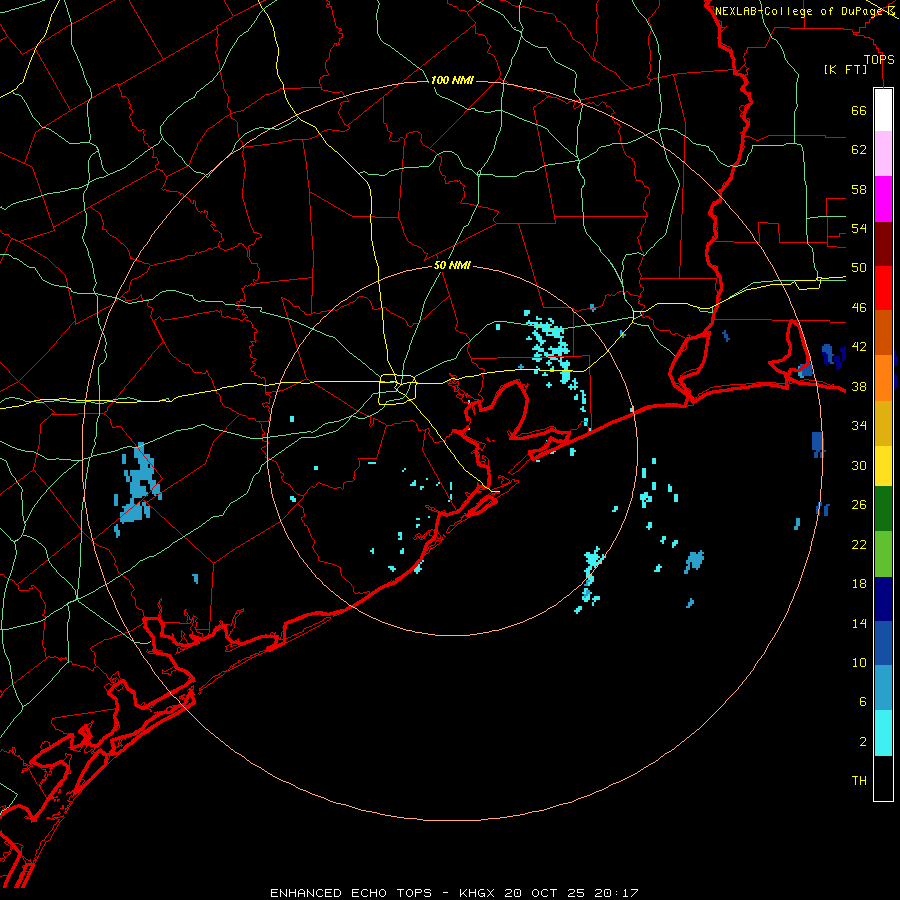Click the "46" legend value

click(x=859, y=308)
